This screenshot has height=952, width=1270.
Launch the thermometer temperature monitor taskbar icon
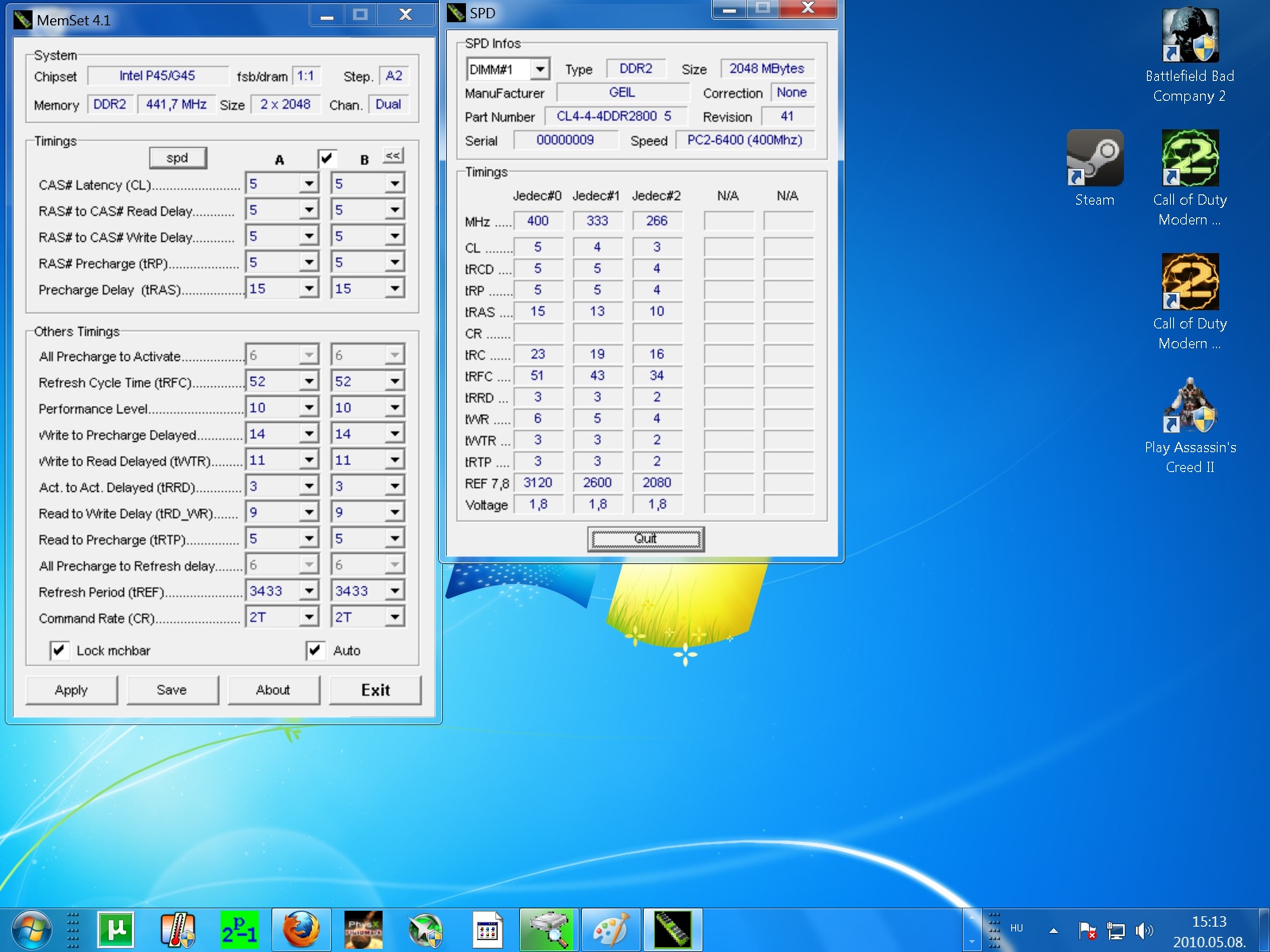pos(178,930)
